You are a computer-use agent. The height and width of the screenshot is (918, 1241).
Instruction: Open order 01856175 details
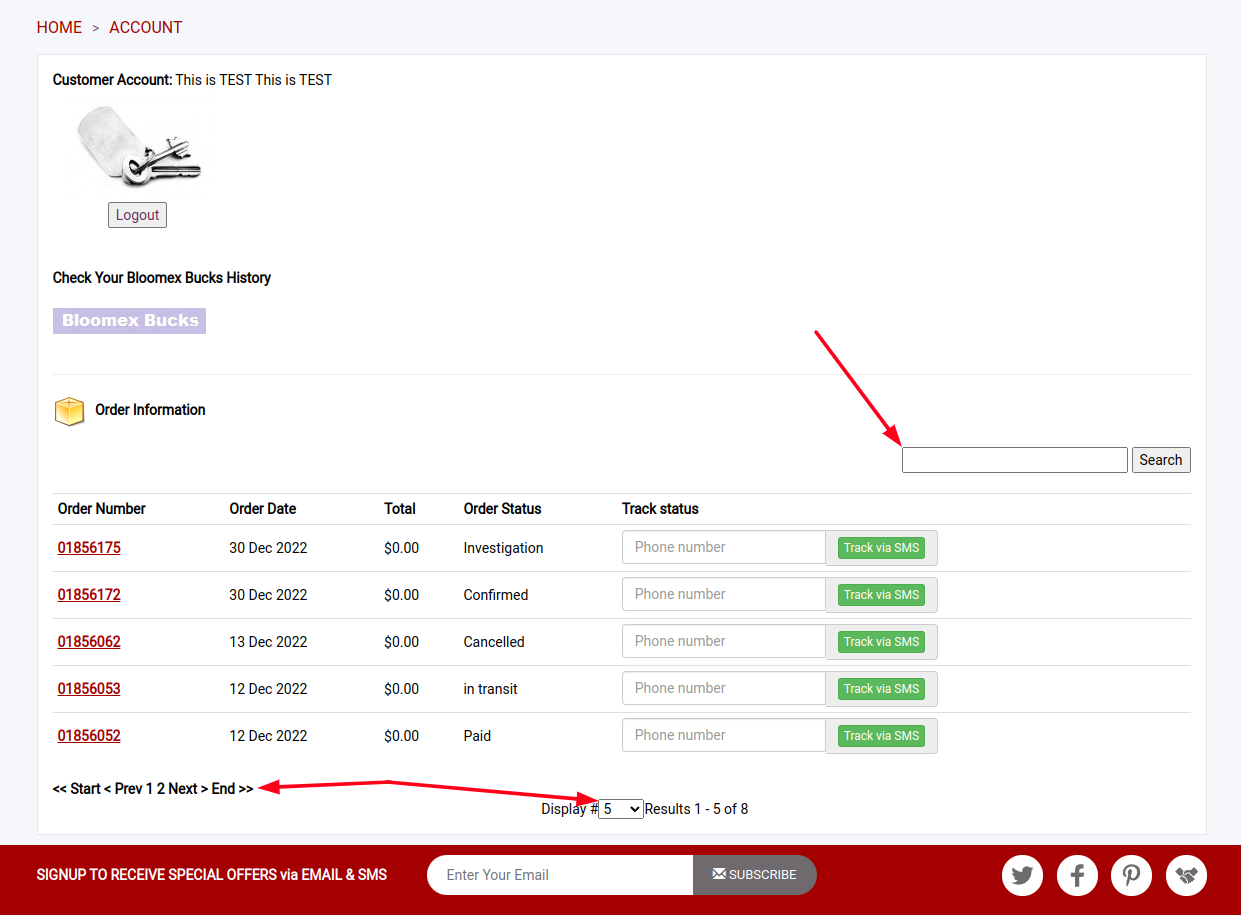89,548
